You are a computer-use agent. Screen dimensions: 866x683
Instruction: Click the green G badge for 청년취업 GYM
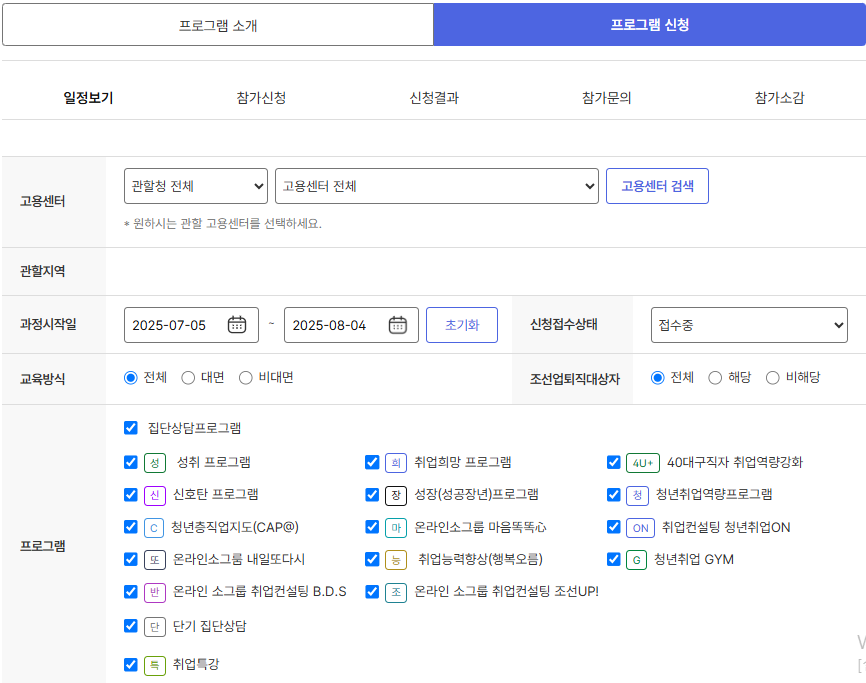636,560
